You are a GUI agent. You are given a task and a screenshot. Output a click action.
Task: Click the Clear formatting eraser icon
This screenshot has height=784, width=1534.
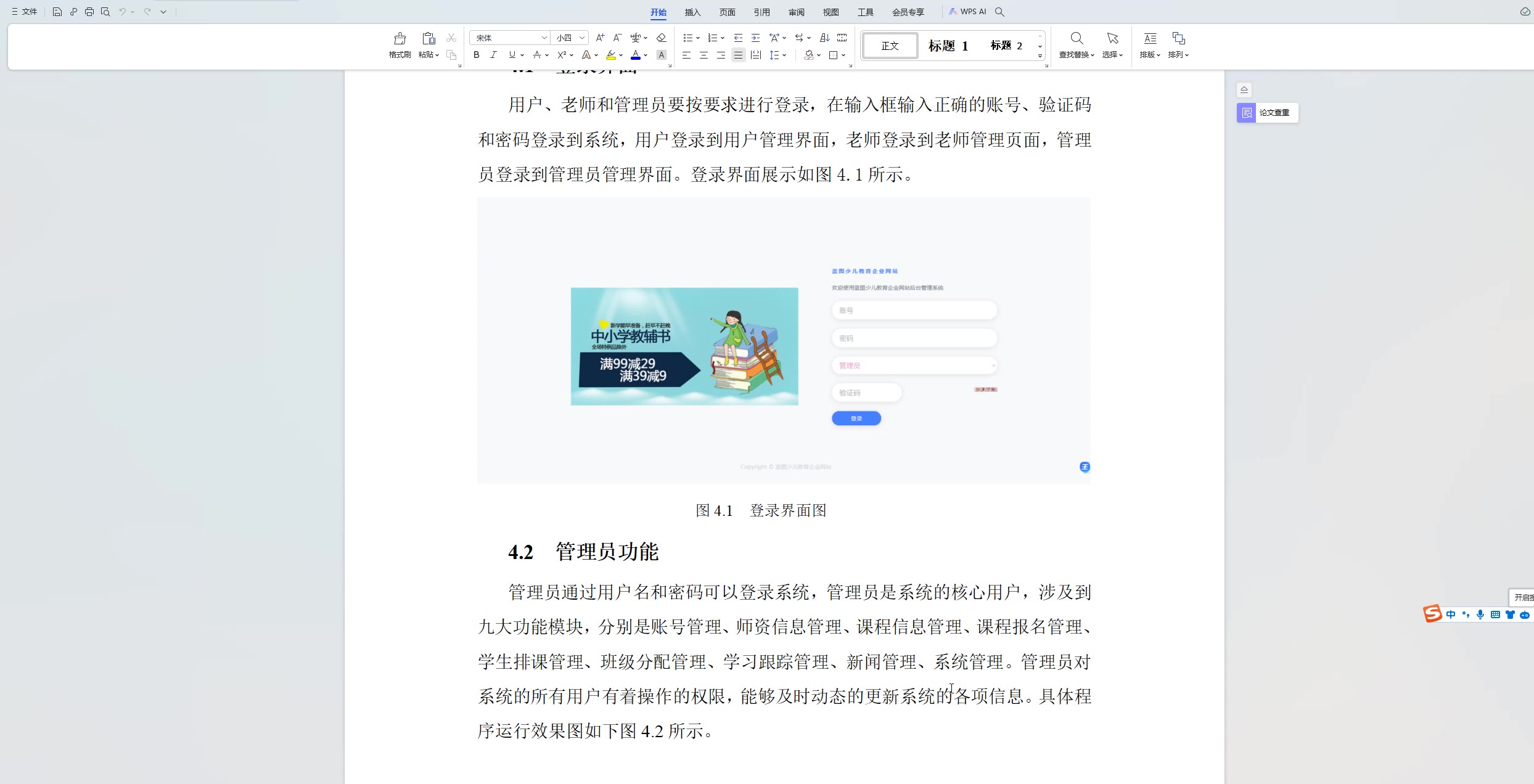(x=661, y=38)
